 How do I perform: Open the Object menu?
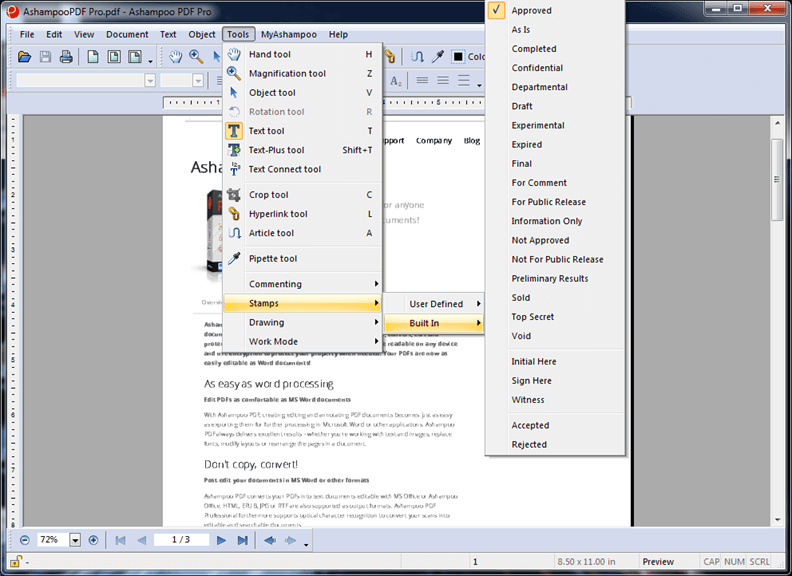202,34
